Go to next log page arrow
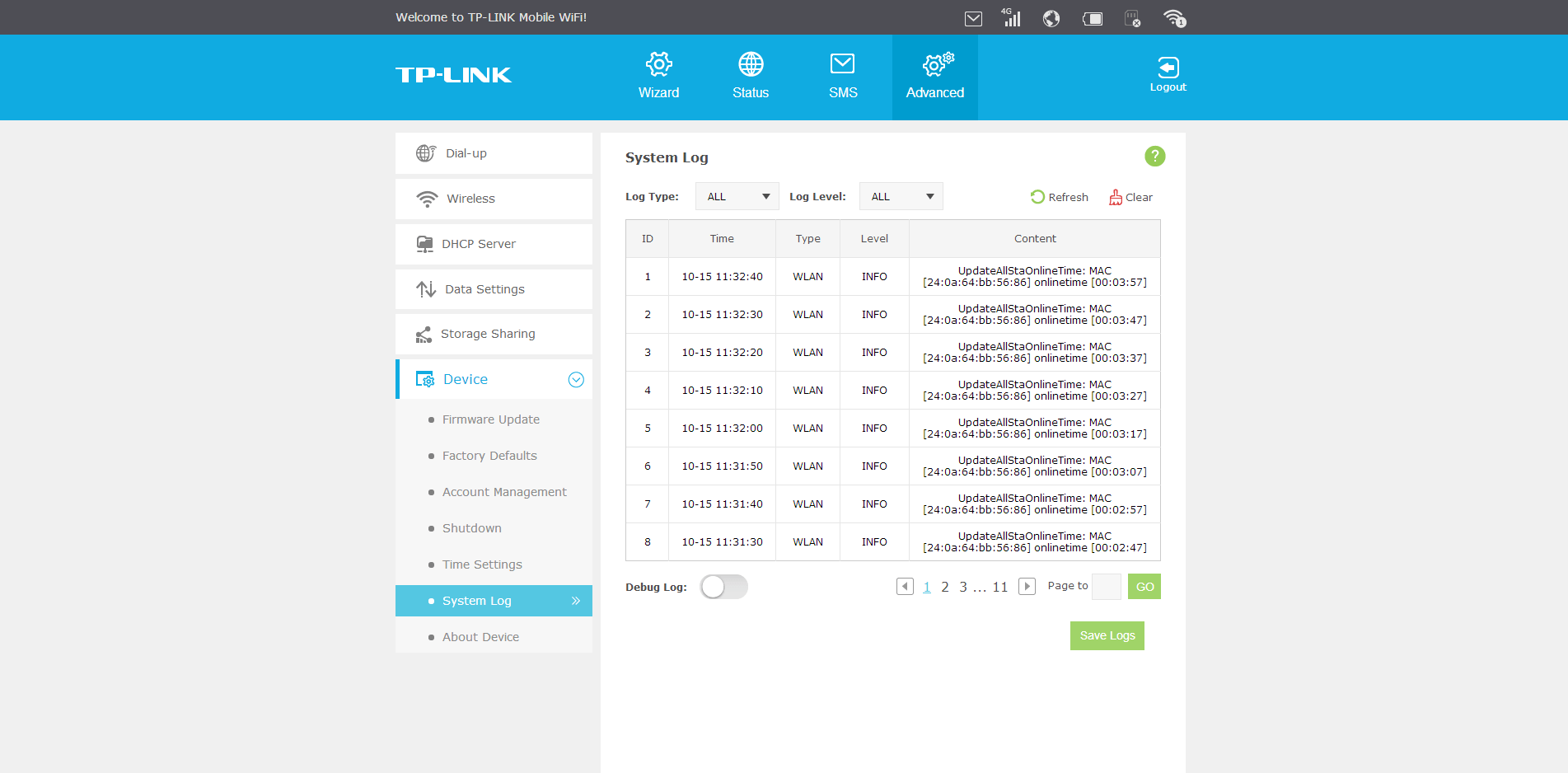 click(1027, 587)
